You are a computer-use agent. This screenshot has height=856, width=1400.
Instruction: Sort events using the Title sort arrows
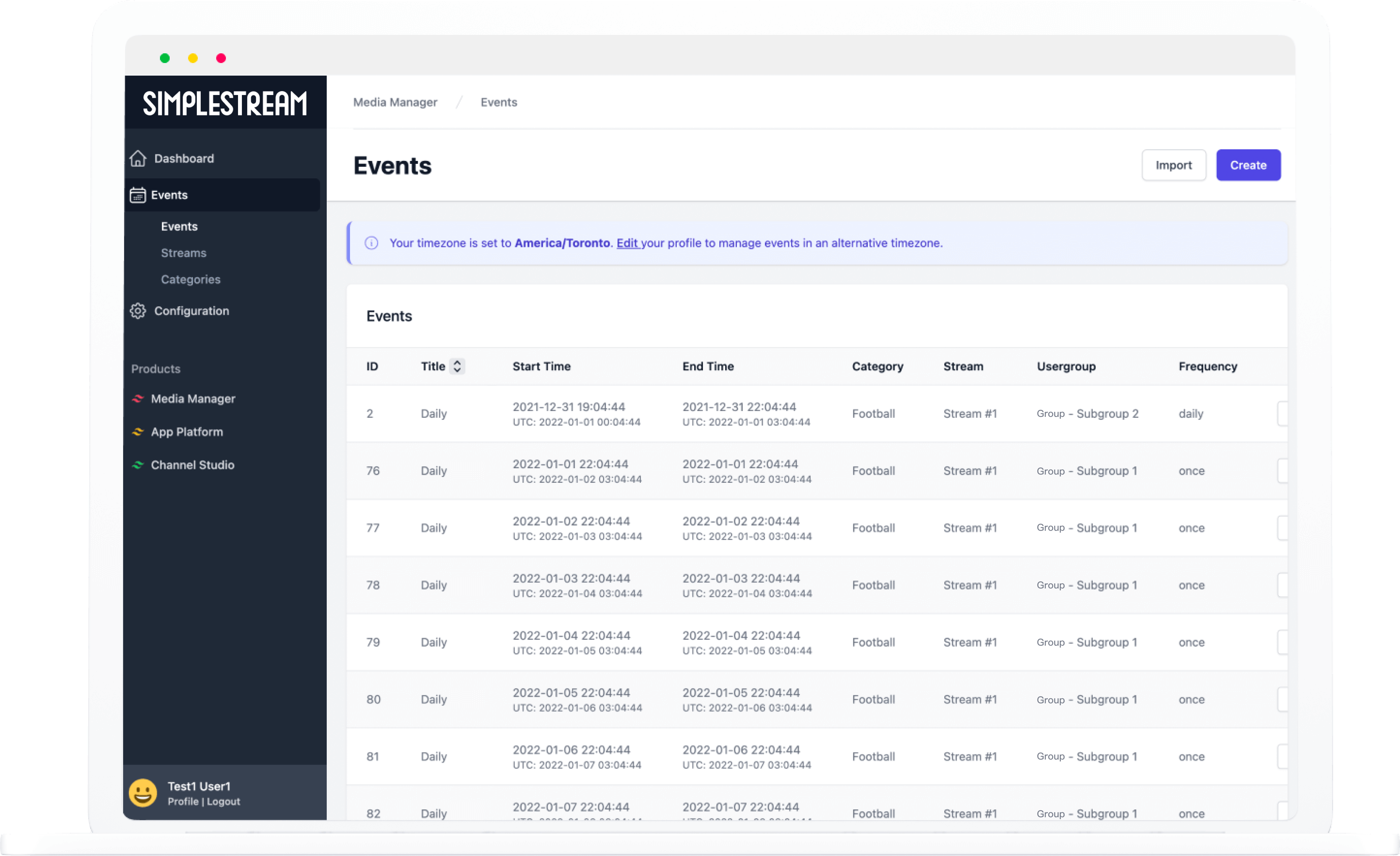(x=457, y=366)
